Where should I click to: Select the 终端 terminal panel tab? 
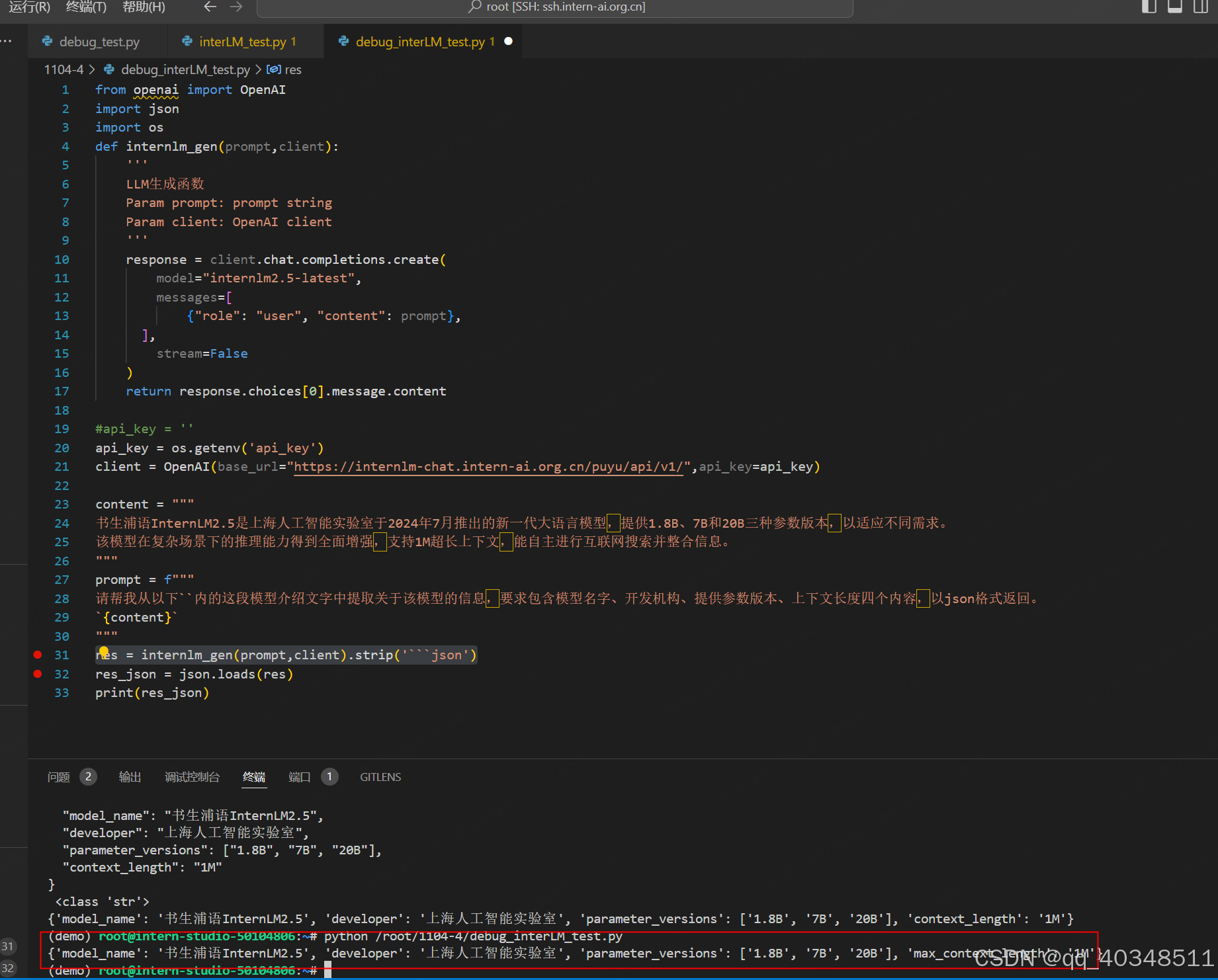click(x=254, y=777)
